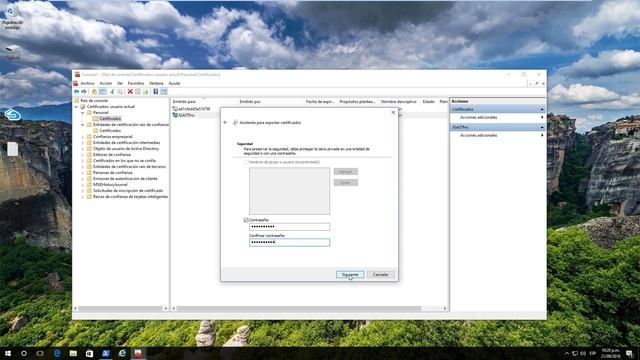Click the Show/Hide console tree toolbar icon
Image resolution: width=640 pixels, height=360 pixels.
102,92
